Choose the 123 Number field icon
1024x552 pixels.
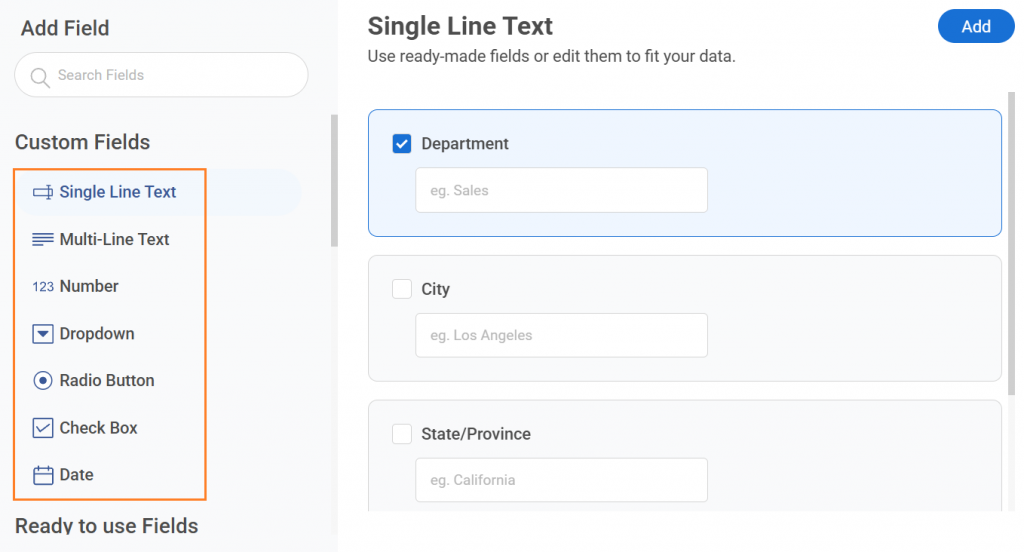point(43,287)
